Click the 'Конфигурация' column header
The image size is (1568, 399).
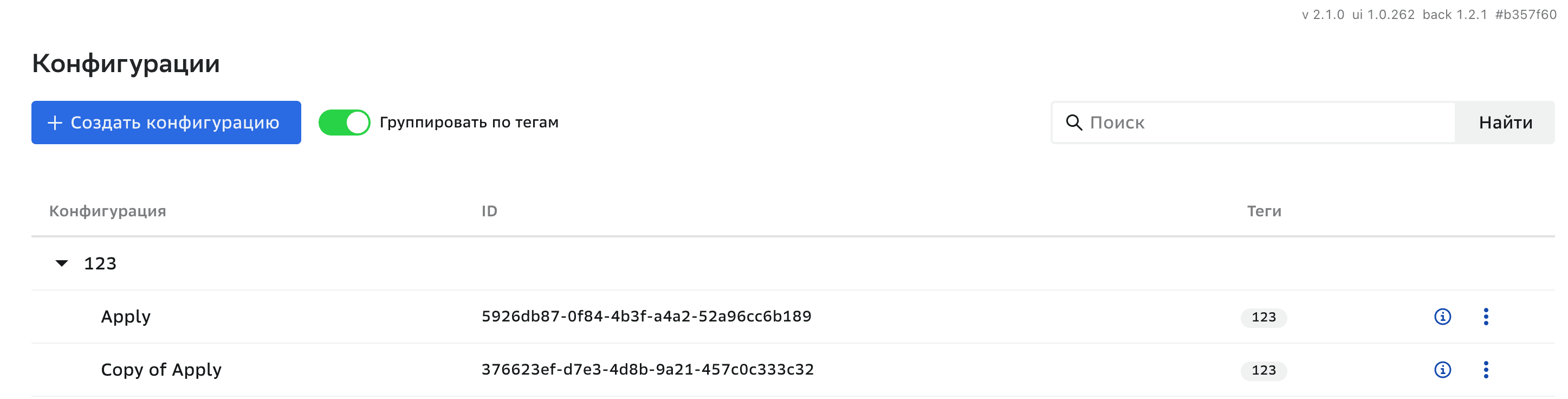tap(107, 211)
